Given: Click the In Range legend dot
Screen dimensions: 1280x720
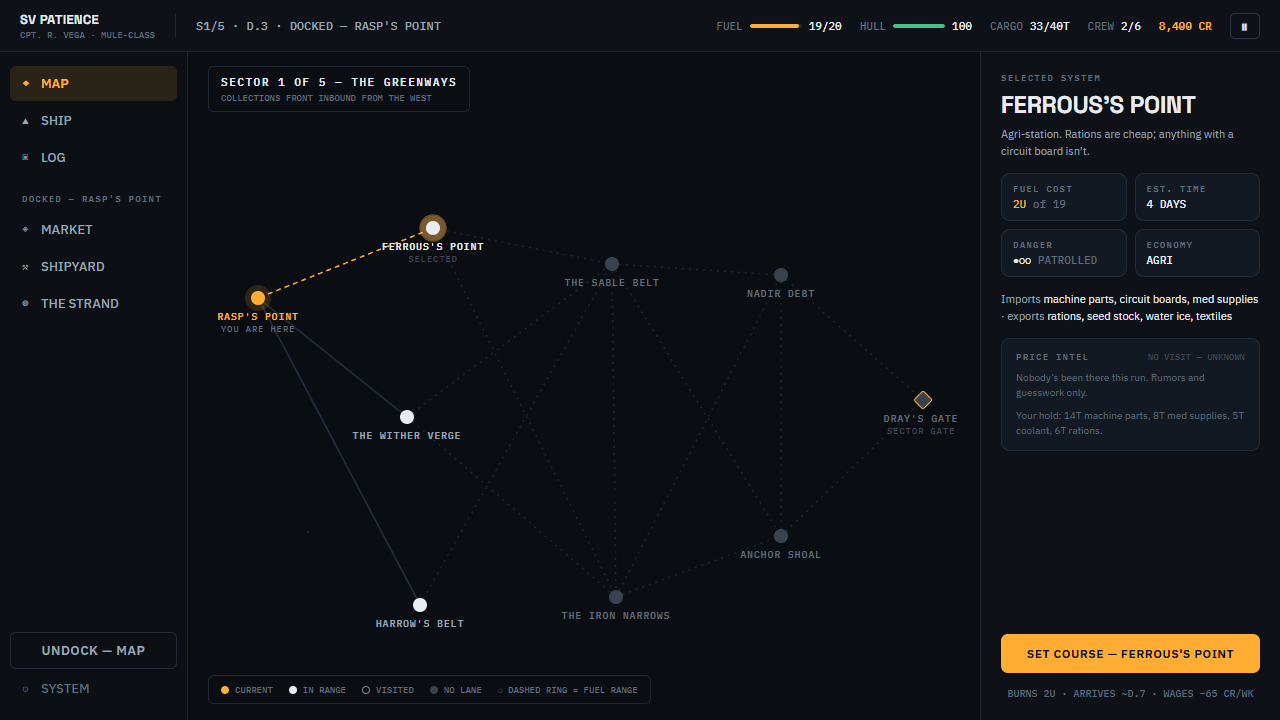Looking at the screenshot, I should point(293,690).
